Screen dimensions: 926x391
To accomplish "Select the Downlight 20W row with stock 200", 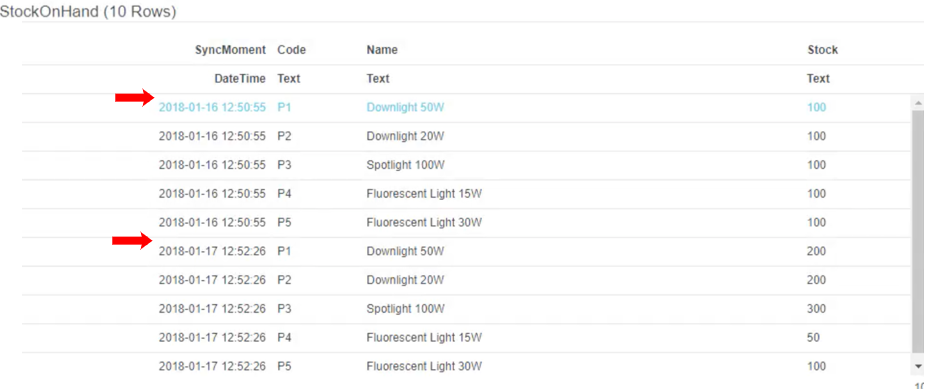I will click(x=468, y=280).
